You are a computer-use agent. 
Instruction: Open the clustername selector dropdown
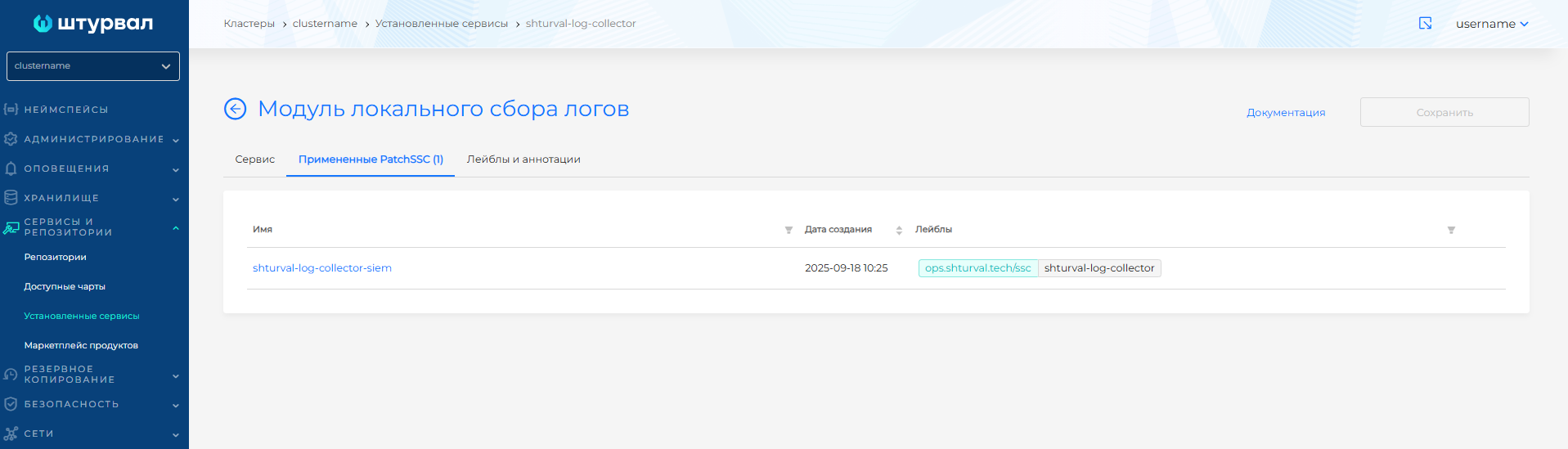point(93,66)
